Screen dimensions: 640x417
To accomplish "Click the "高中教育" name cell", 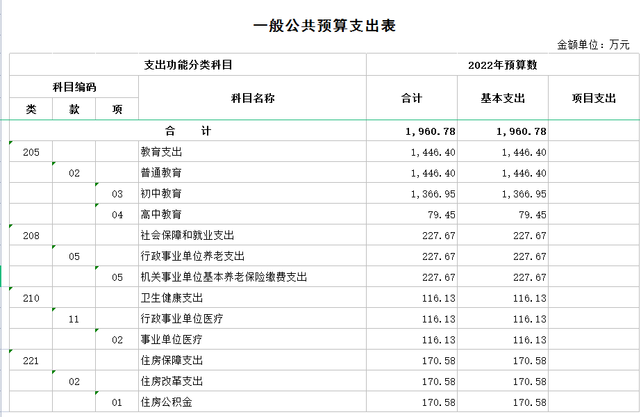I will 161,214.
